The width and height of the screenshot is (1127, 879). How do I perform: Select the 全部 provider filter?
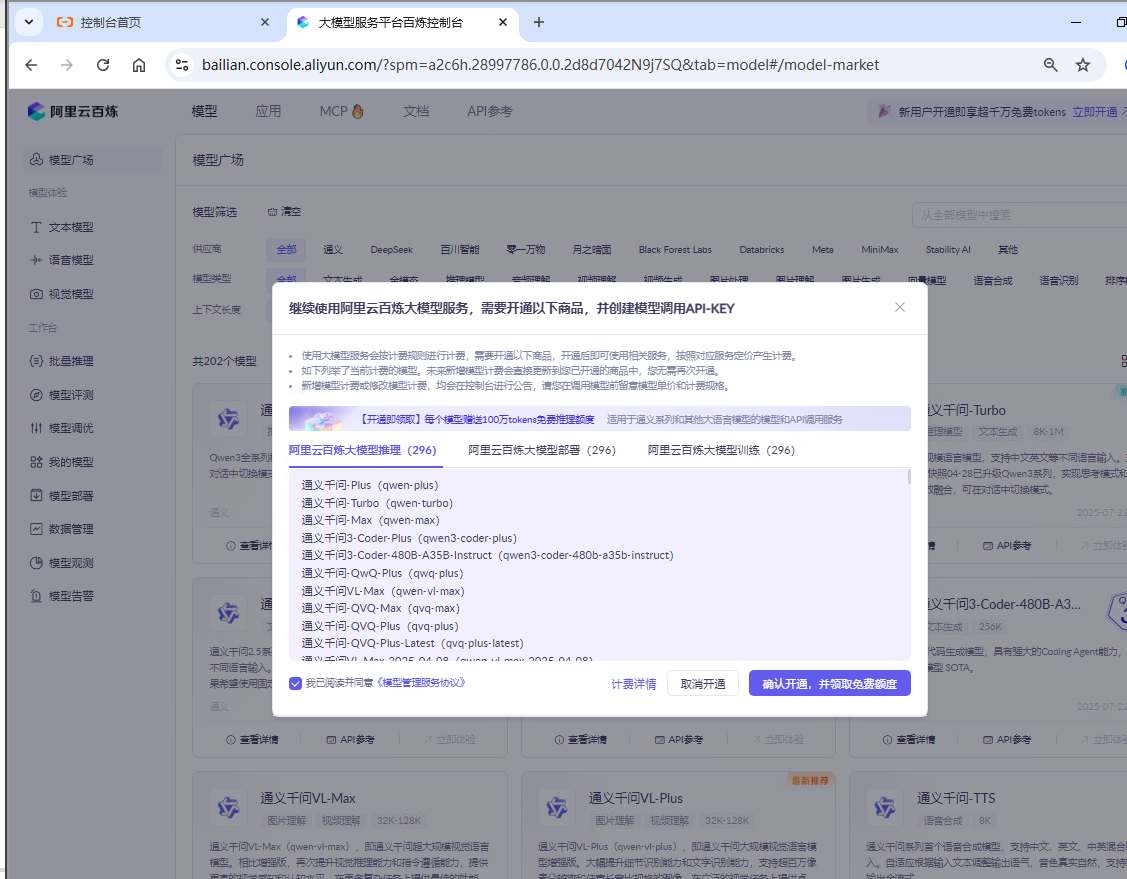[x=286, y=249]
